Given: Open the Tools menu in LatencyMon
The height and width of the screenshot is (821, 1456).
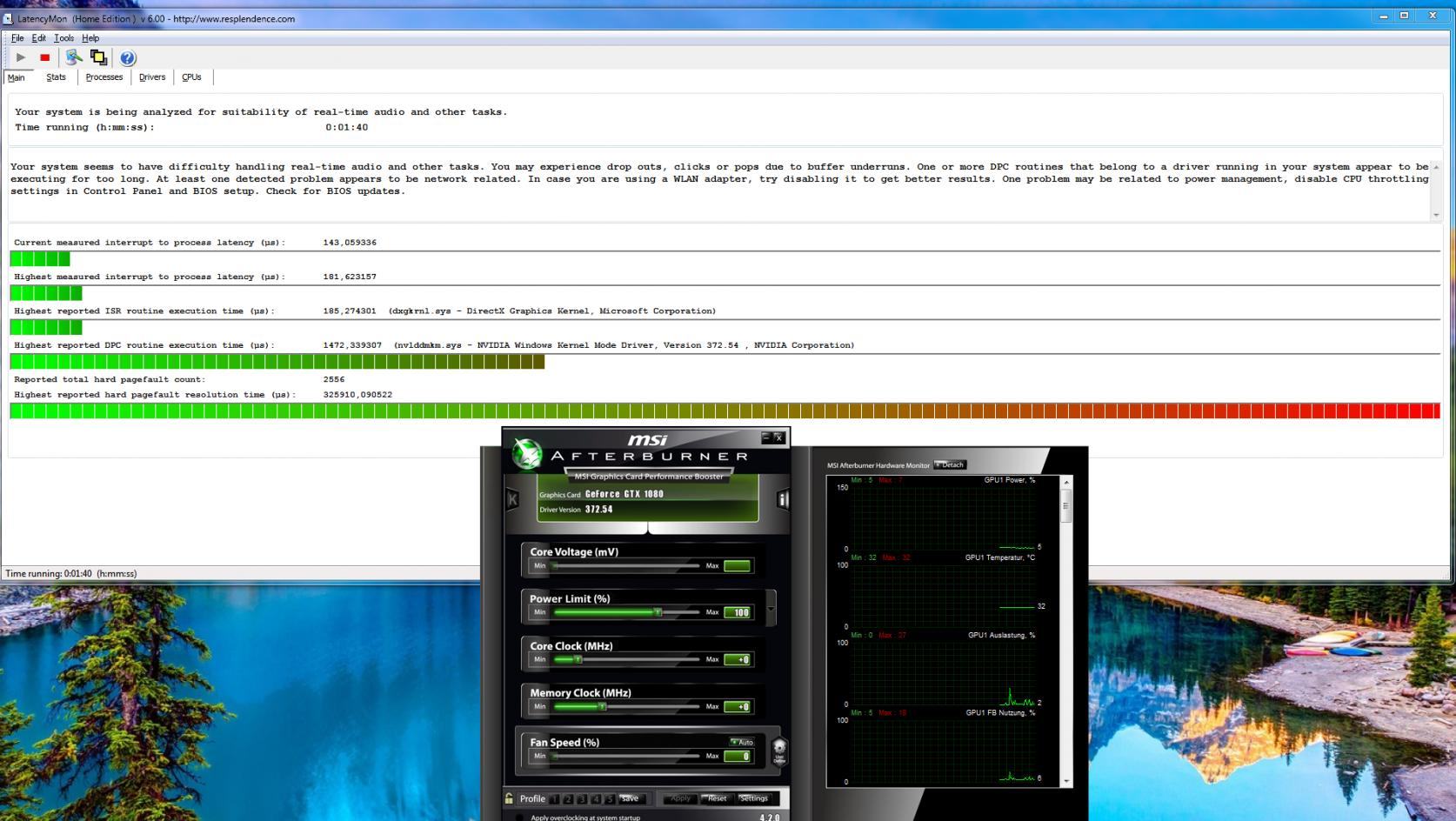Looking at the screenshot, I should pyautogui.click(x=63, y=38).
